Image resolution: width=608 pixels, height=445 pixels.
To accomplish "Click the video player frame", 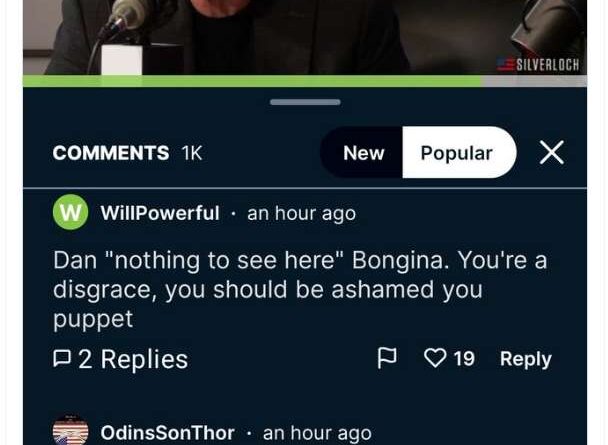I will [x=305, y=38].
